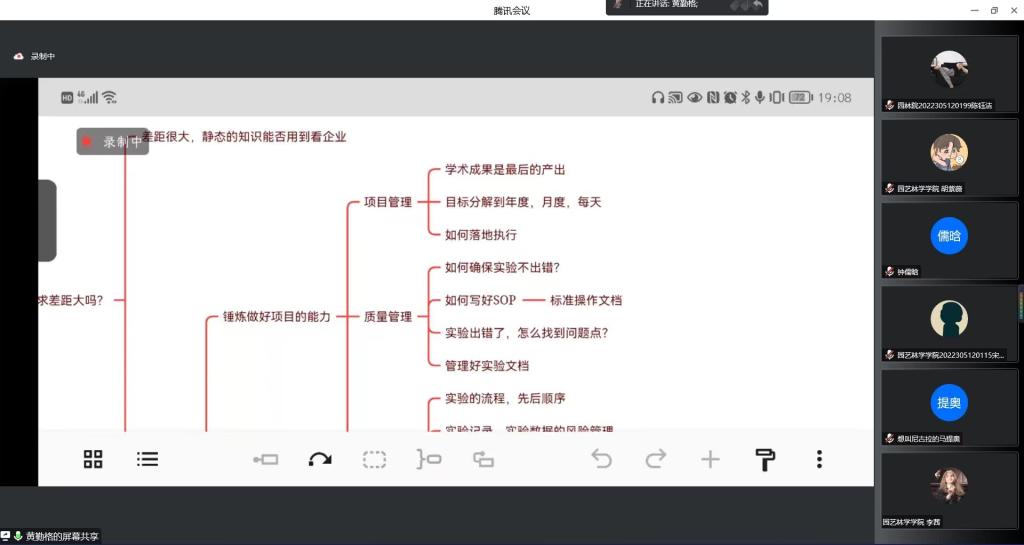Click the summary bracket tool icon

(x=428, y=459)
